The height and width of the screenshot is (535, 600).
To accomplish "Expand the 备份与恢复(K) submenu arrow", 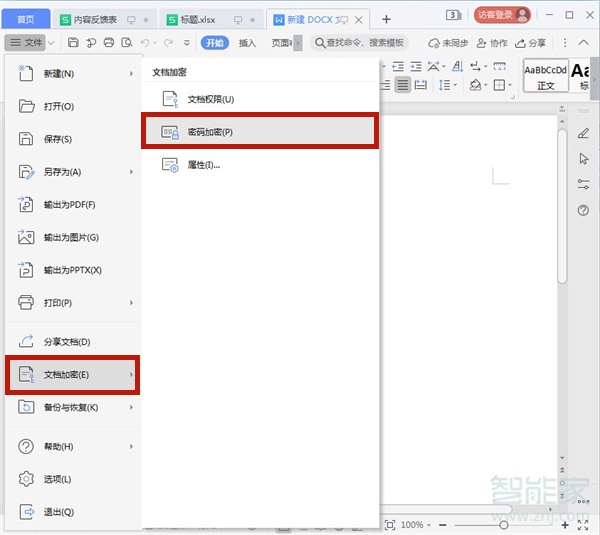I will [x=131, y=407].
